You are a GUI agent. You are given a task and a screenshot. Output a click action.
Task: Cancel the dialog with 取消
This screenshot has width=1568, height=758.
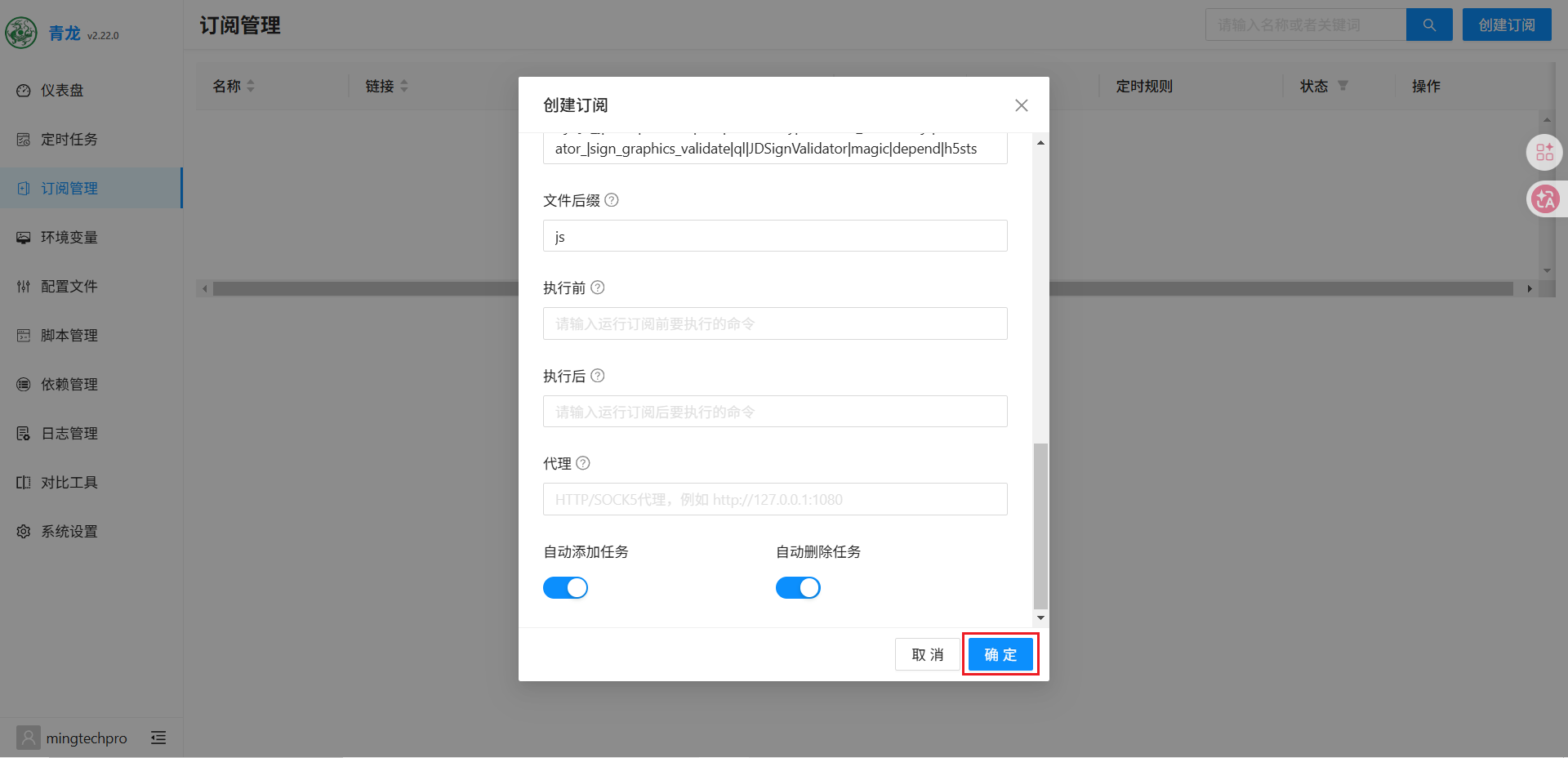[x=928, y=654]
